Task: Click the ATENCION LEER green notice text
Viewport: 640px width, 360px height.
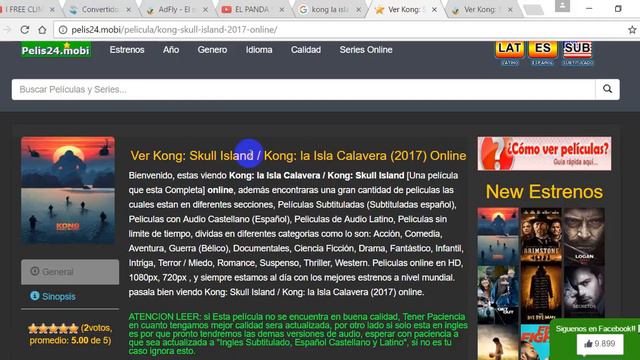Action: point(298,333)
